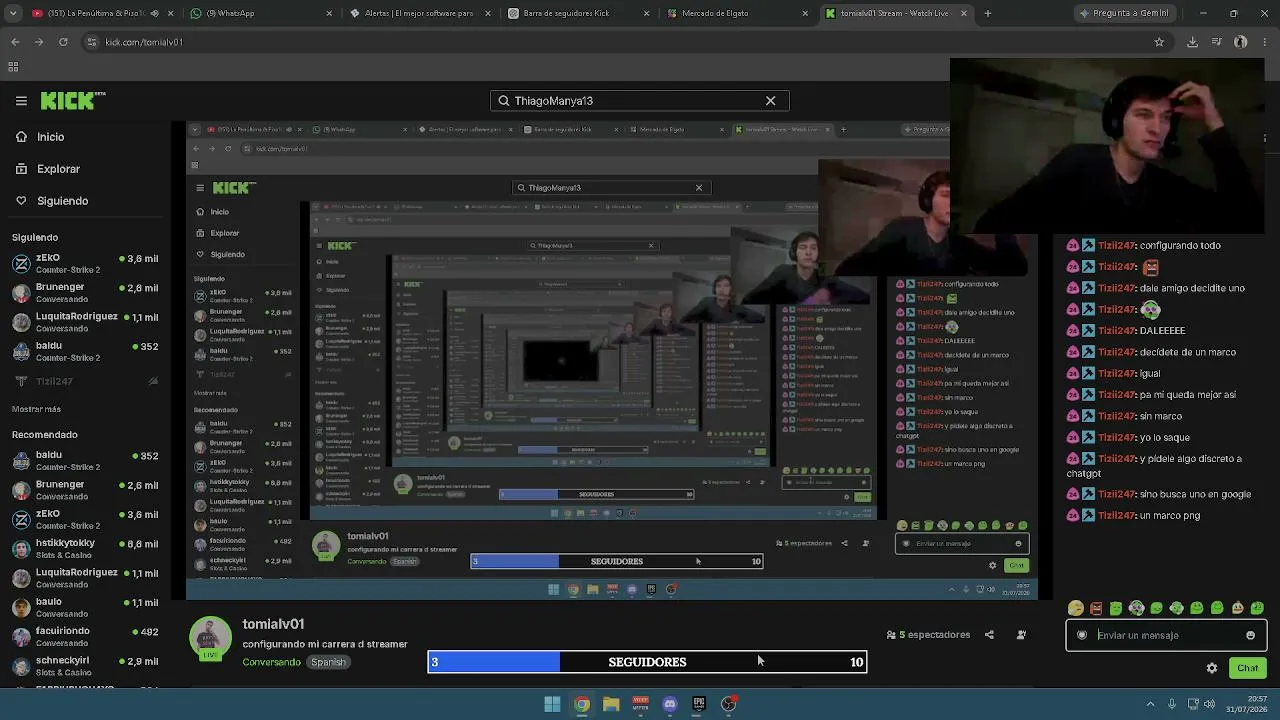This screenshot has width=1280, height=720.
Task: Open the Kick sidebar hamburger menu
Action: pos(21,100)
